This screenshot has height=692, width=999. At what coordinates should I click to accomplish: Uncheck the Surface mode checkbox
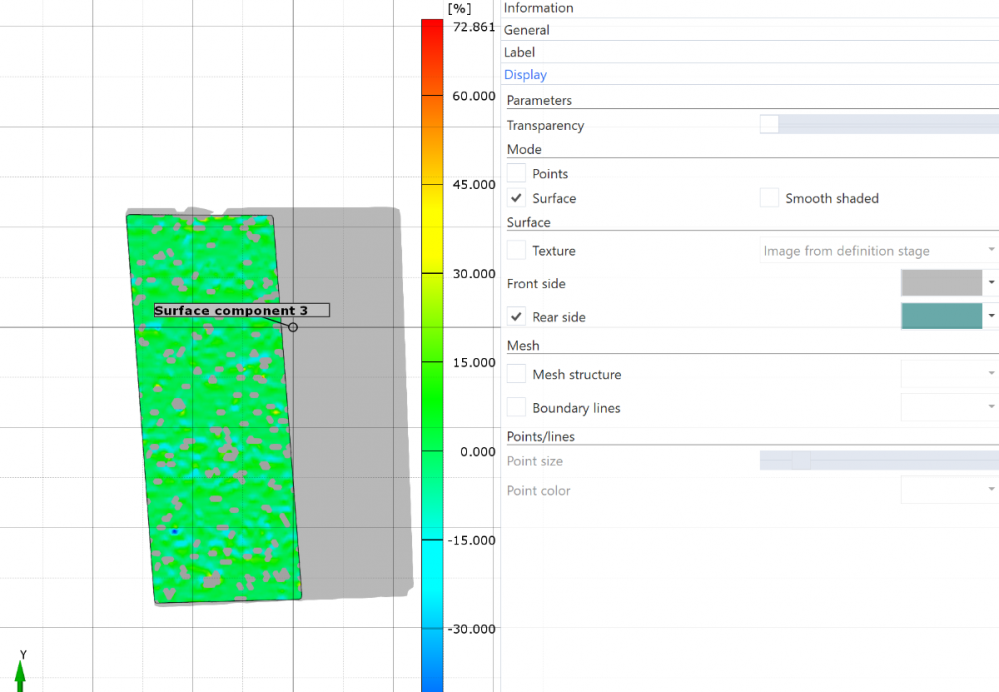coord(516,198)
